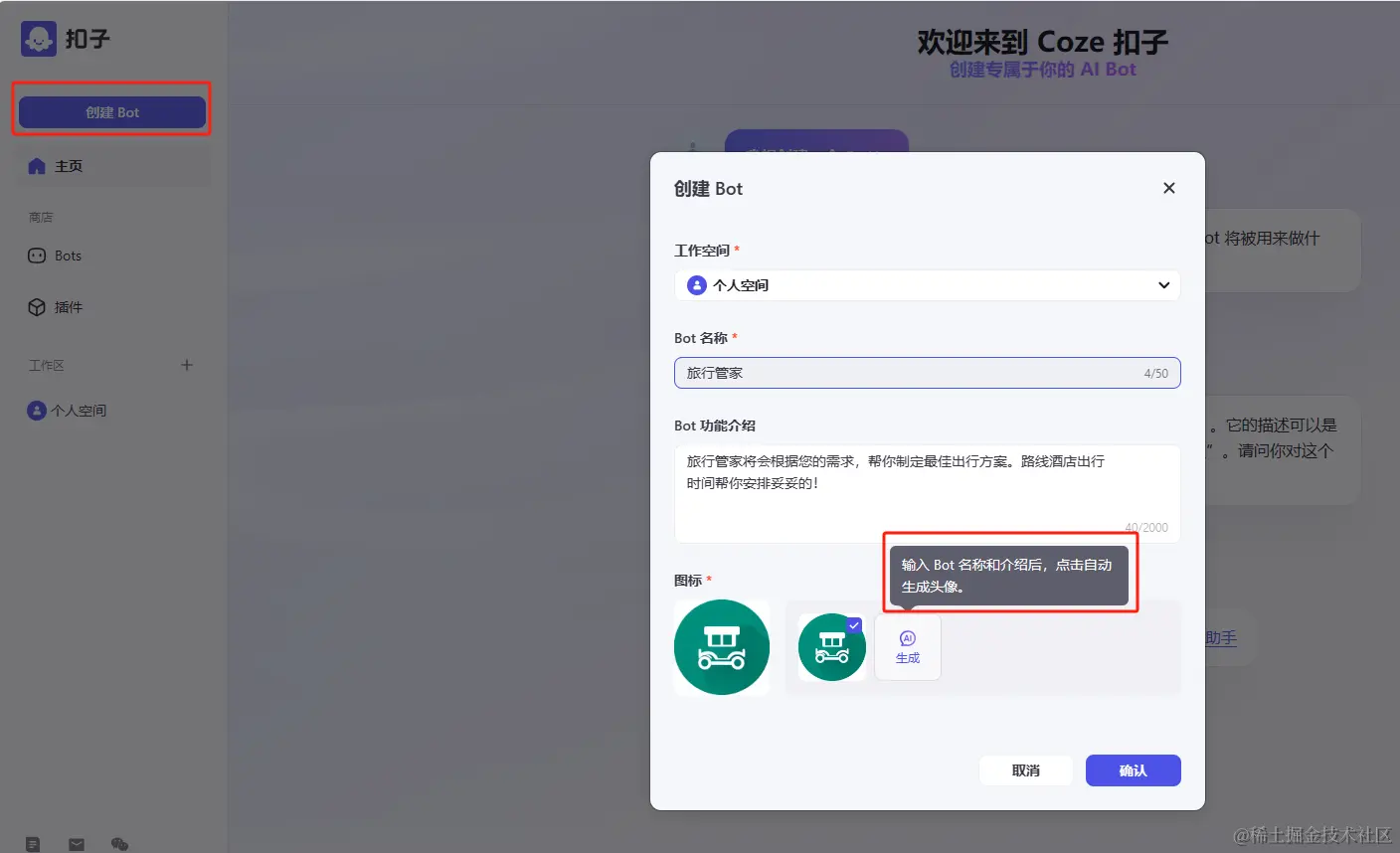The width and height of the screenshot is (1400, 853).
Task: Click the Bot 名称 input field with 旅行管家
Action: point(928,373)
